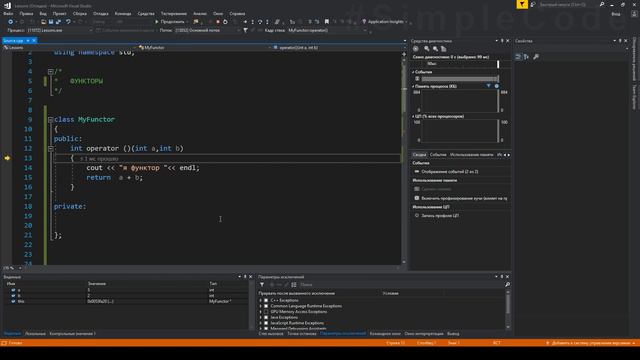Open Application Insights toolbar button
640x360 pixels.
click(x=385, y=22)
